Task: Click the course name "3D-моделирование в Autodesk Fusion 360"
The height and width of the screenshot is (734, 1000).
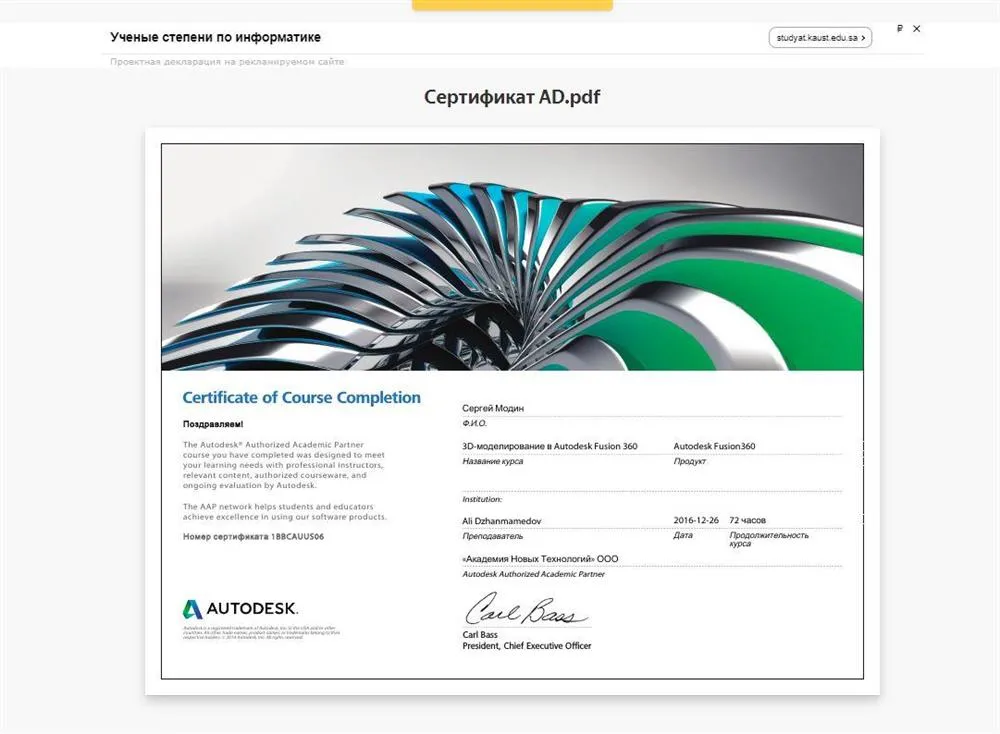Action: [x=550, y=446]
